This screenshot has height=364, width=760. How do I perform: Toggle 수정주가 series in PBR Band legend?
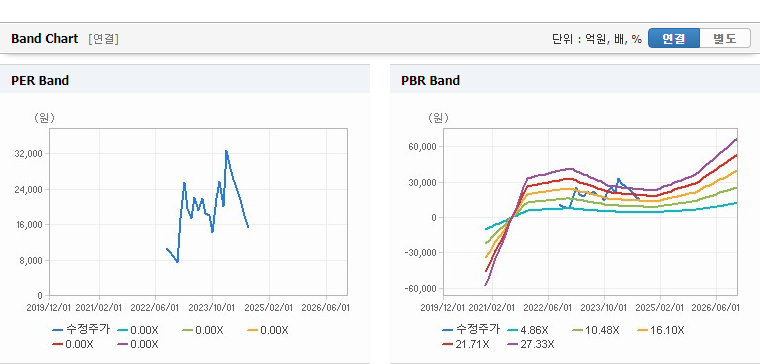click(x=471, y=330)
